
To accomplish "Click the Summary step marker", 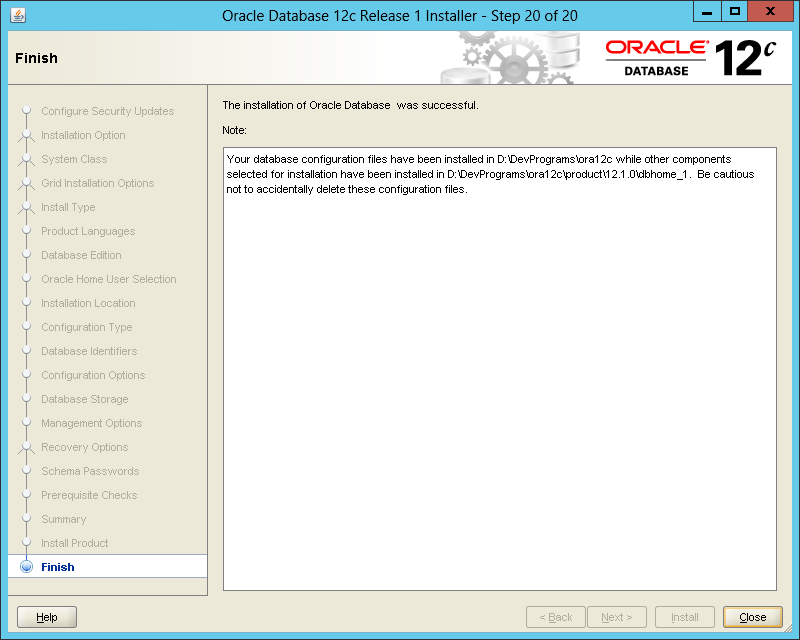I will (27, 518).
